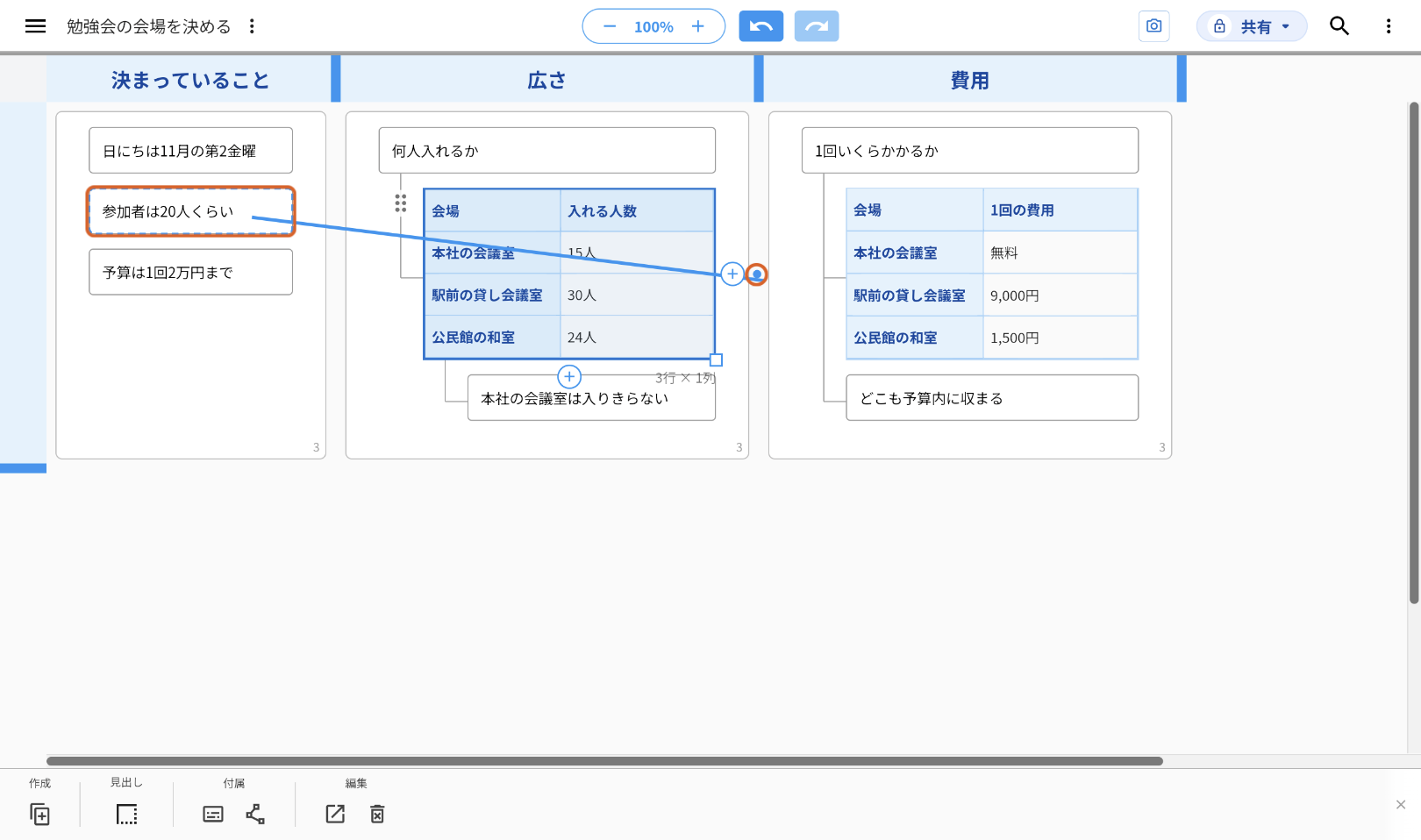The image size is (1421, 840).
Task: Click the 24人 cell
Action: click(x=637, y=337)
